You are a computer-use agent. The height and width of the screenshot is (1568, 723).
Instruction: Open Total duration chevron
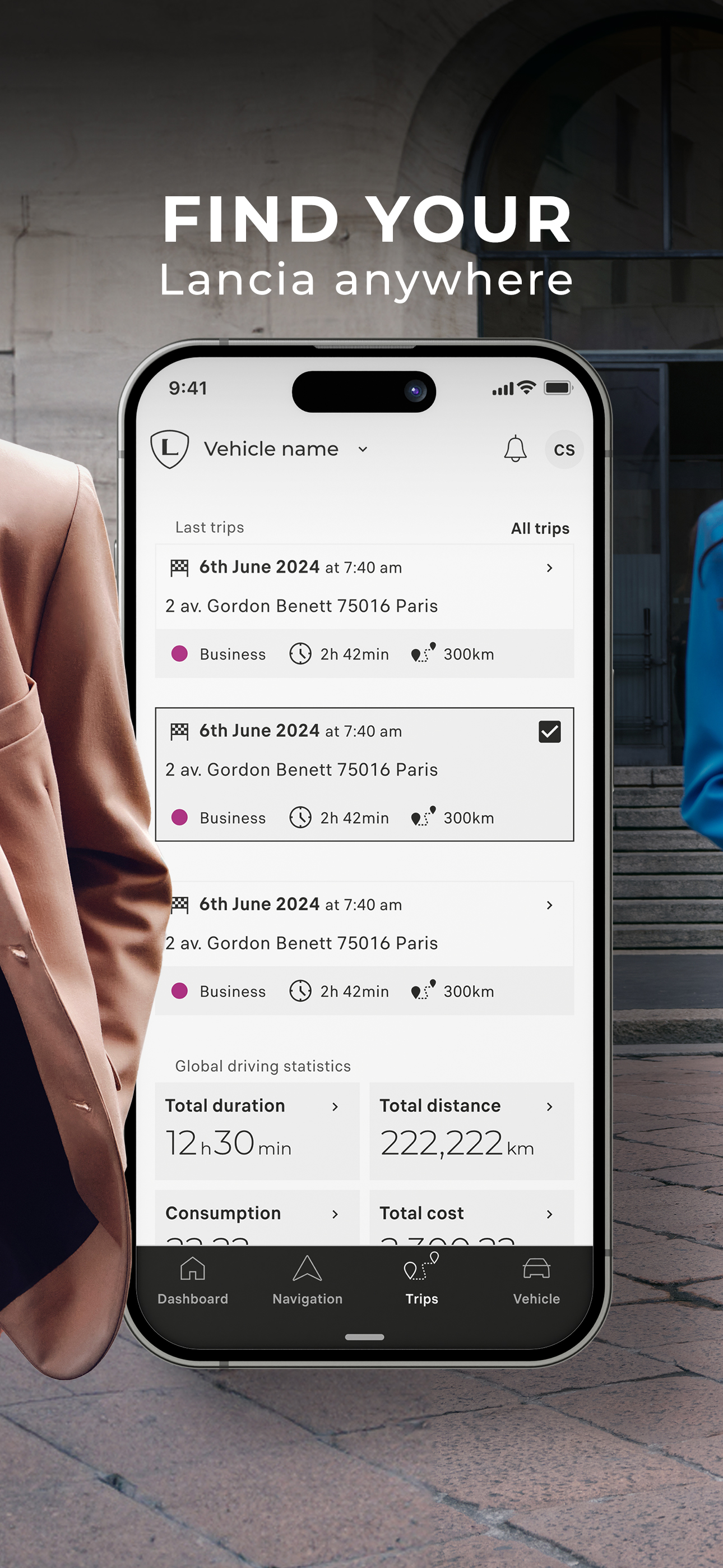[335, 1106]
